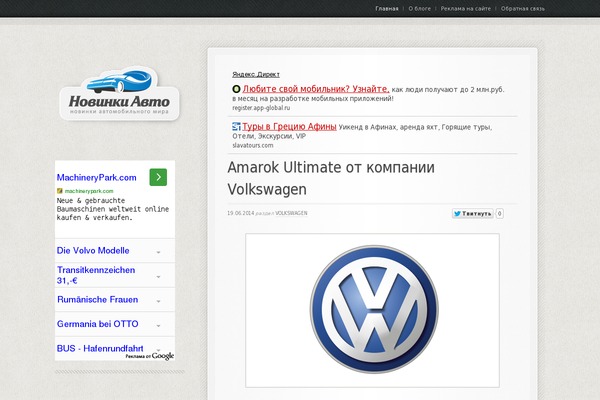Open ad link Туры в Грецию Афины
Image resolution: width=600 pixels, height=400 pixels.
[289, 126]
